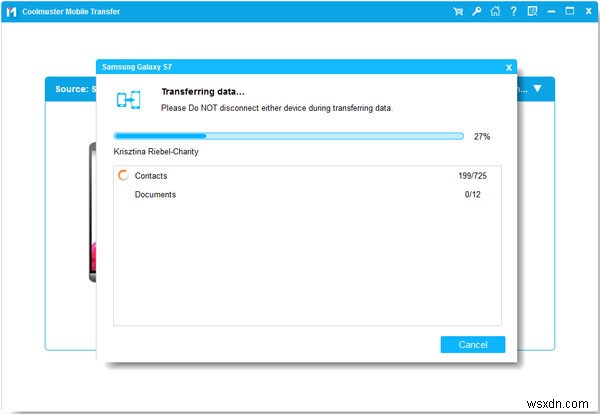Click the 199/725 contacts count

472,176
